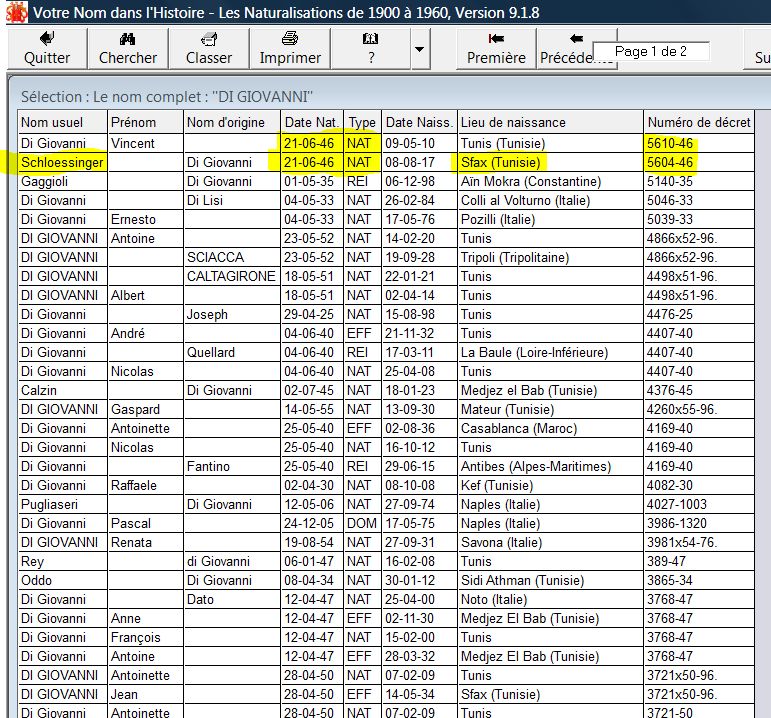This screenshot has width=771, height=718.
Task: Select the 'SCIACCA' origin name cell
Action: [x=232, y=258]
